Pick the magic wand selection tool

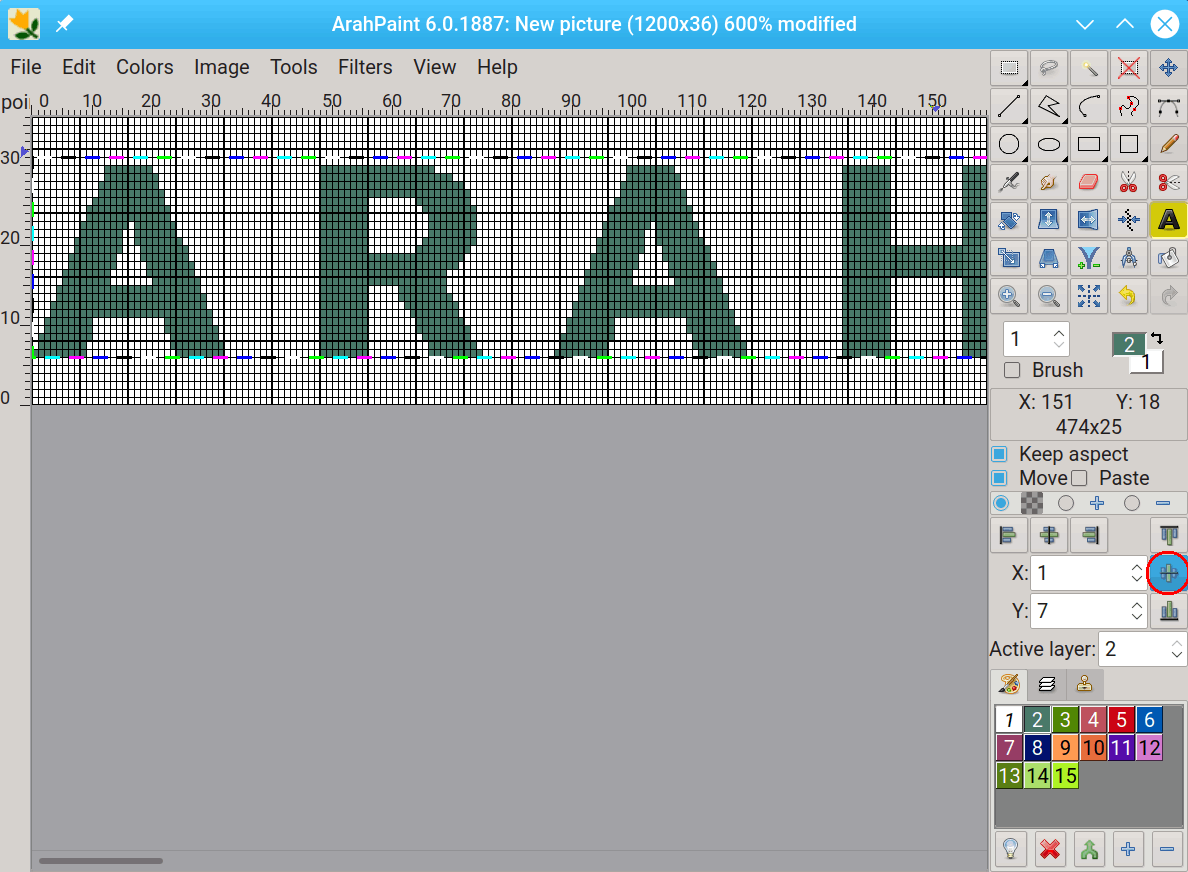point(1089,68)
